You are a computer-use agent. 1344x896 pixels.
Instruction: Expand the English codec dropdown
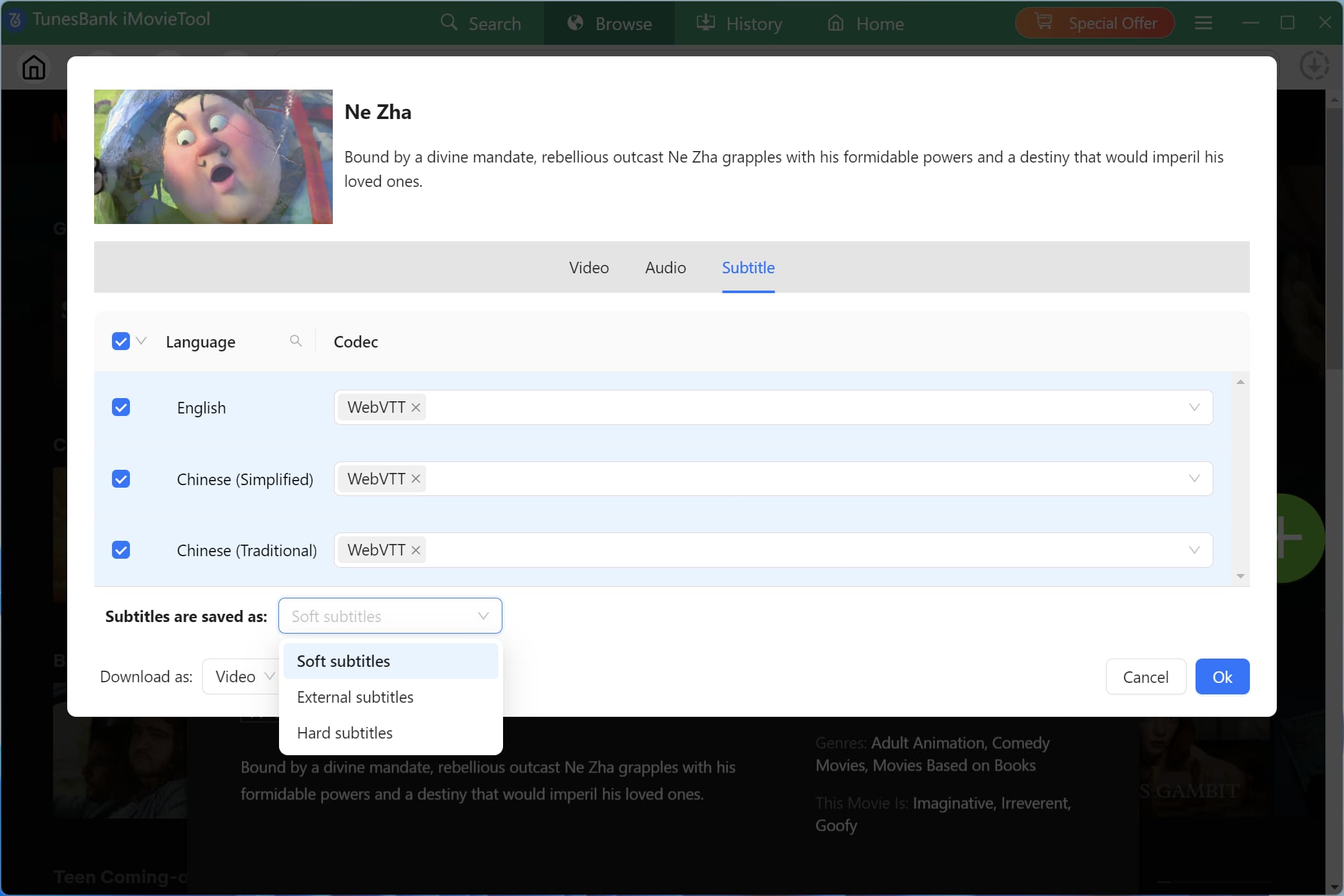point(1194,408)
